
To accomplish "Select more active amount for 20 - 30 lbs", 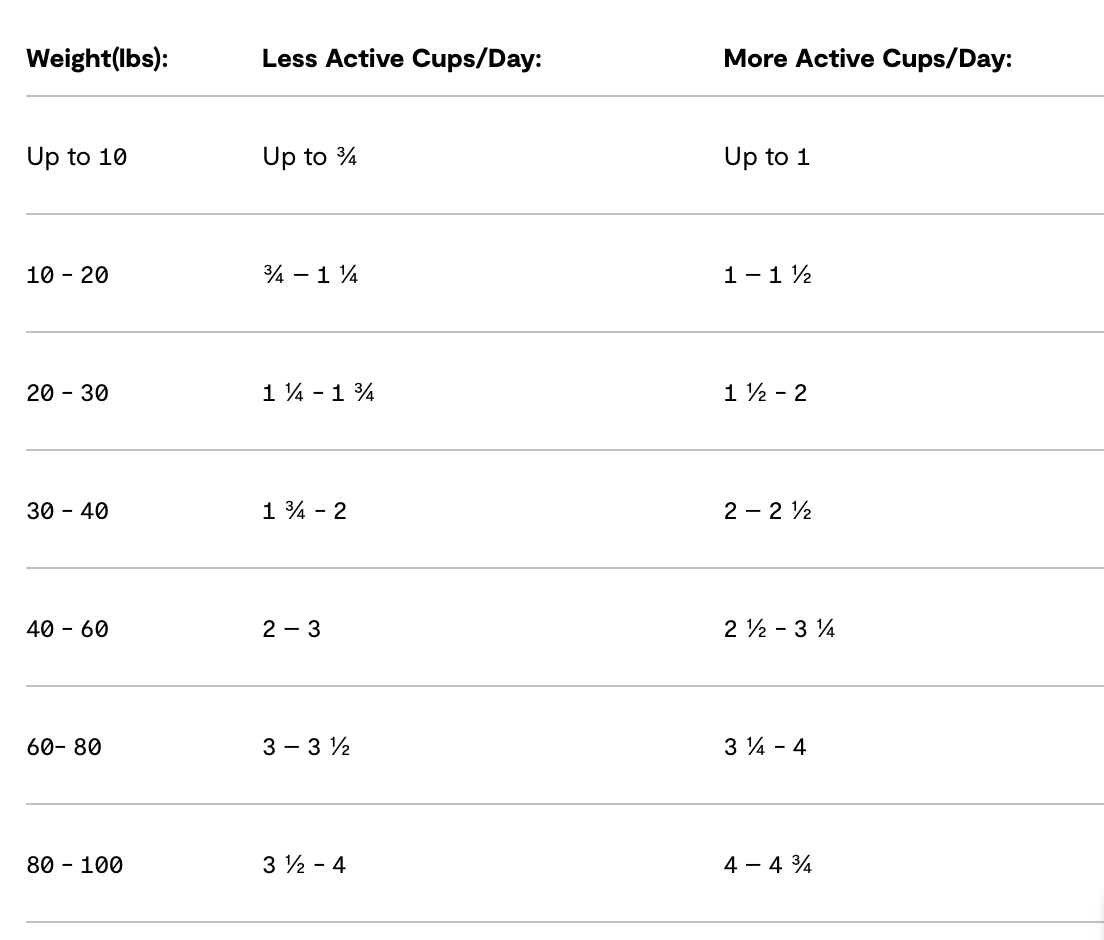I will 765,393.
